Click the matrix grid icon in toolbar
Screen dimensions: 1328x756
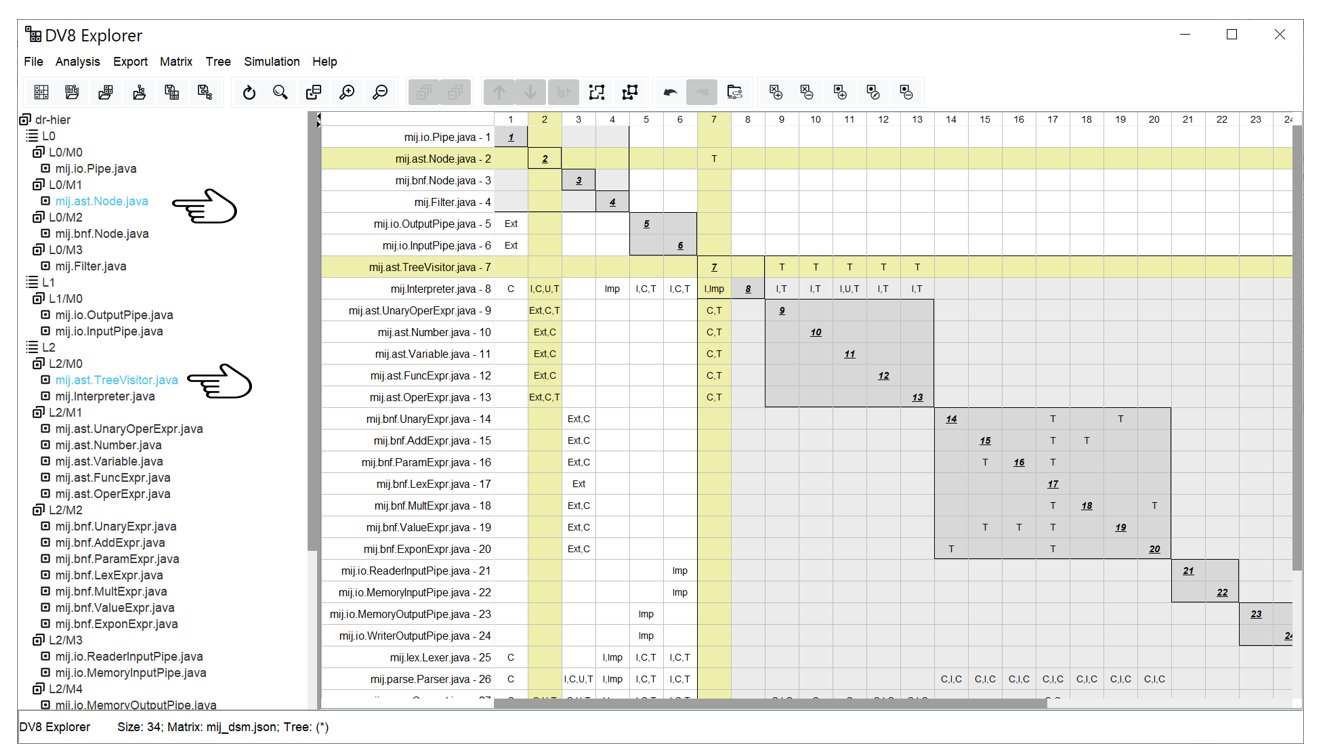tap(41, 92)
